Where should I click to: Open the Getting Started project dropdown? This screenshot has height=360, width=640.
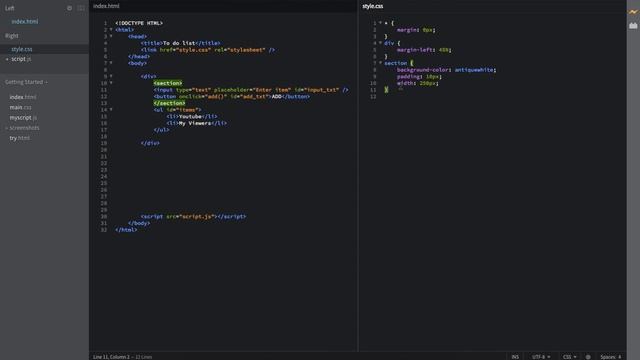[x=27, y=82]
